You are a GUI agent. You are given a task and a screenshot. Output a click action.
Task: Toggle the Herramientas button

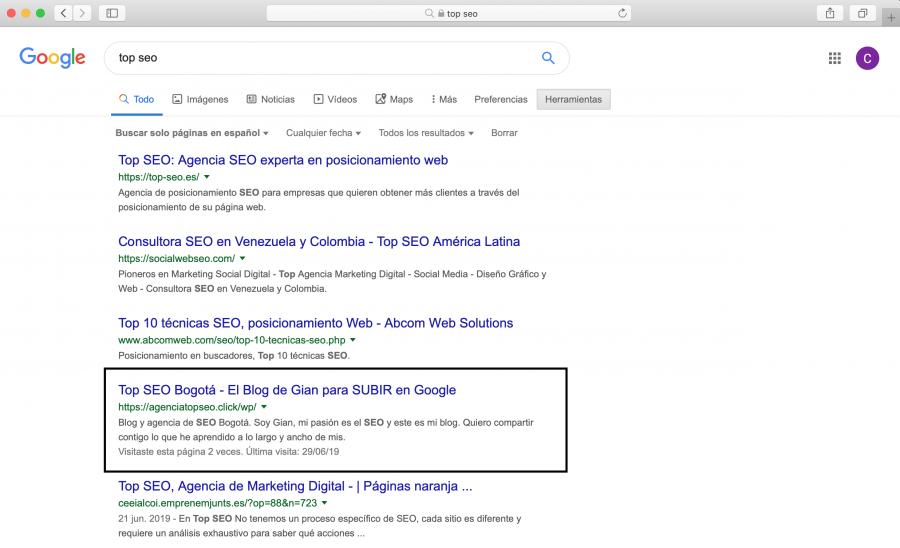tap(573, 99)
